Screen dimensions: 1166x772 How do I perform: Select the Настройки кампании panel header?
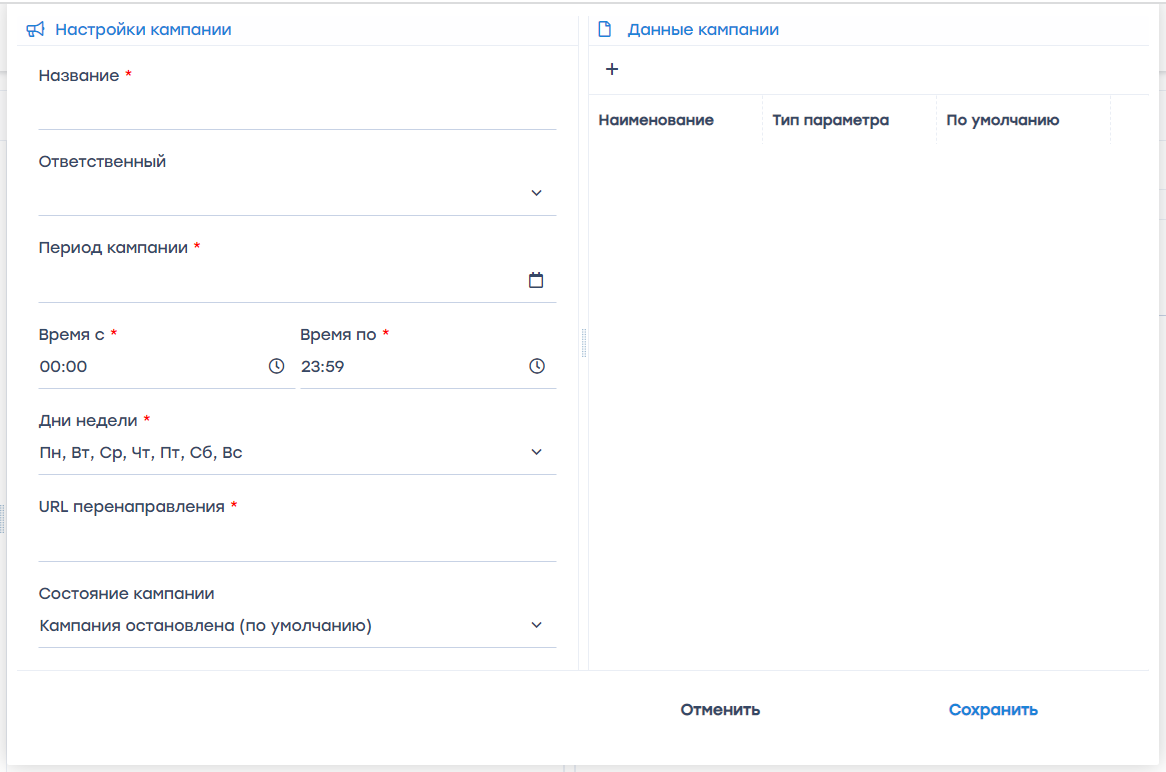[x=143, y=30]
